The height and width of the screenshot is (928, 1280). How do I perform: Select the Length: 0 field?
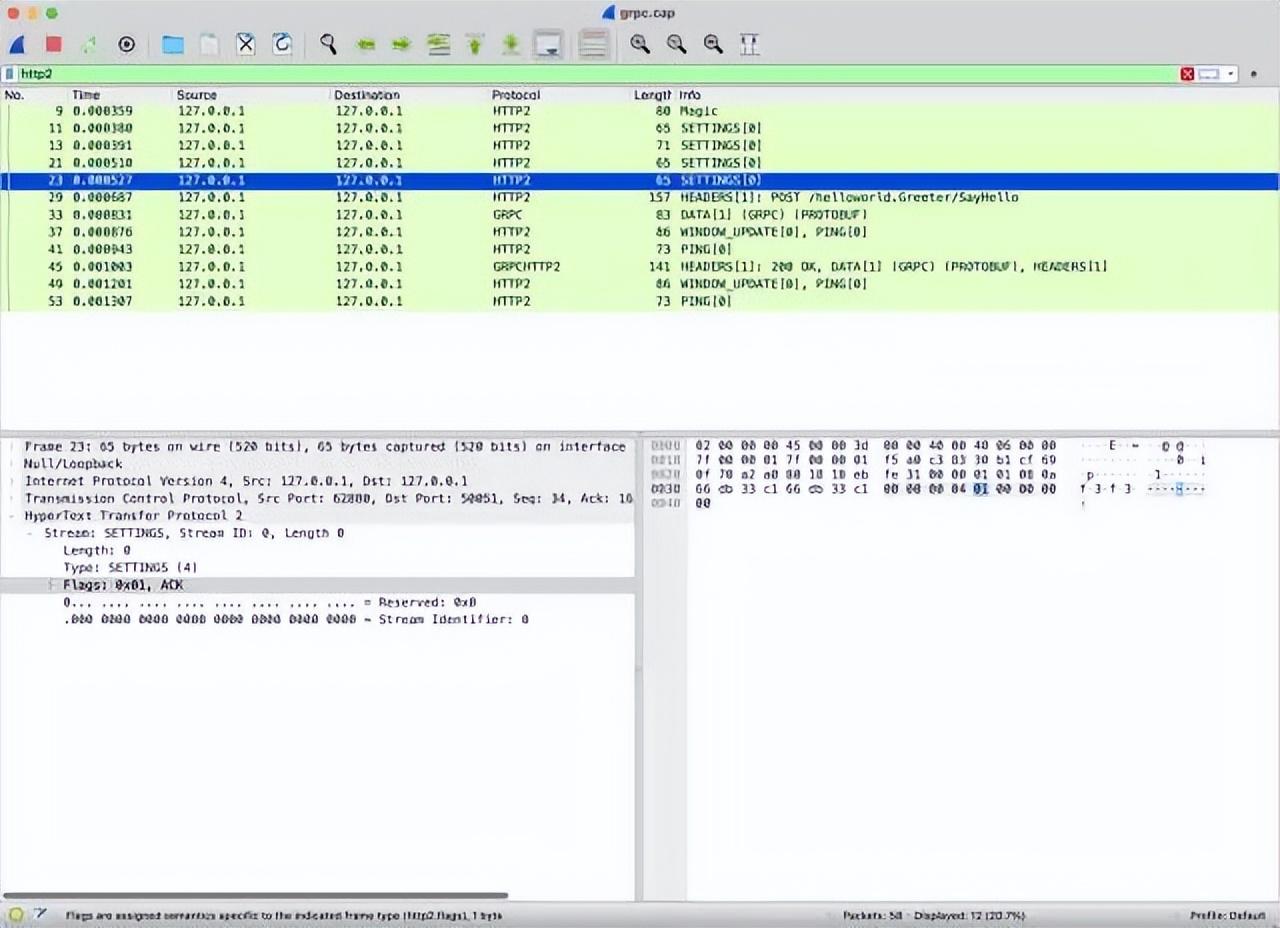(x=97, y=550)
